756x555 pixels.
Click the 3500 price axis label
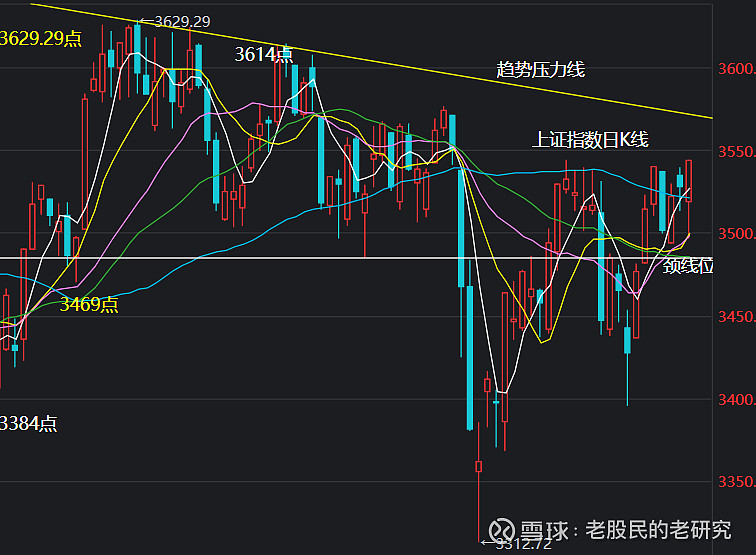point(737,234)
